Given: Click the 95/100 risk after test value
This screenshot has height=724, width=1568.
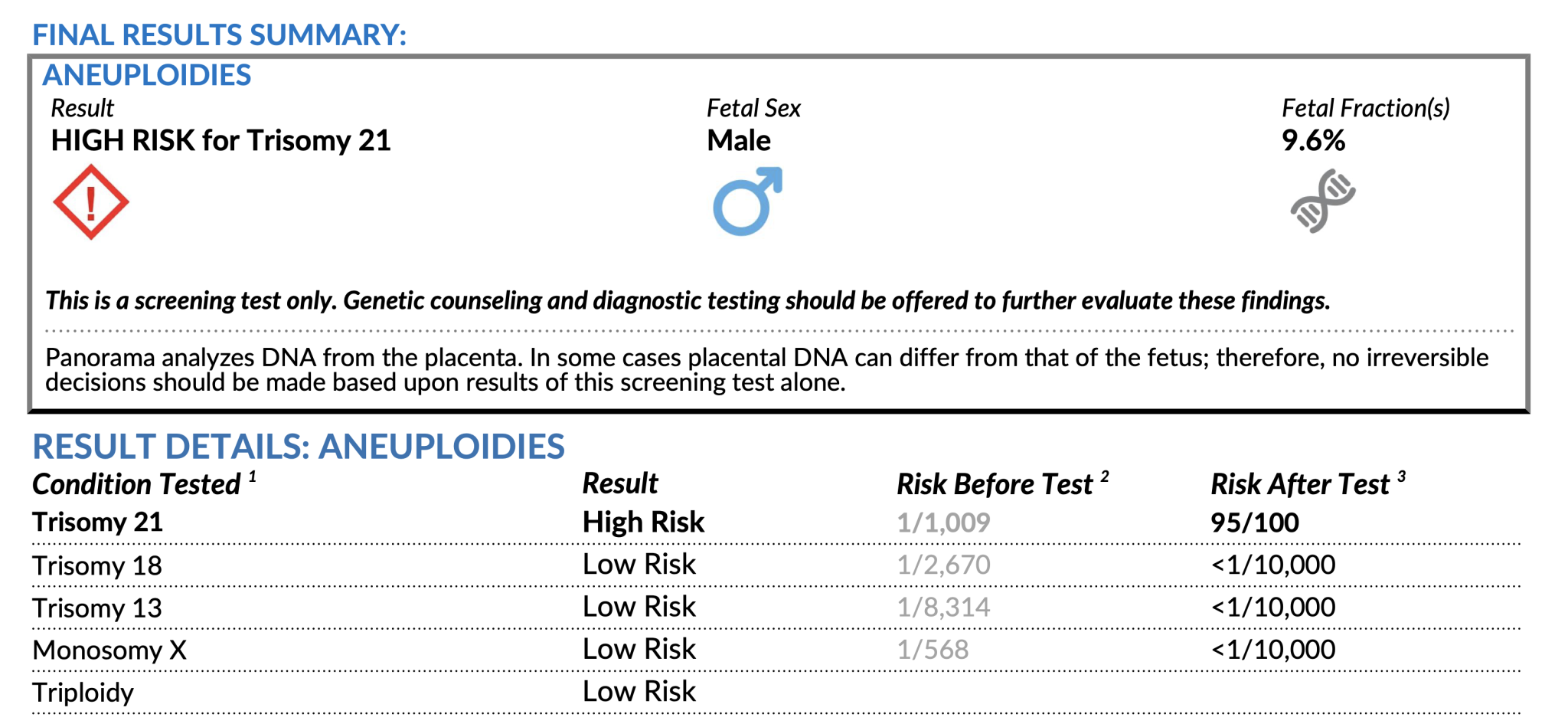Looking at the screenshot, I should point(1254,523).
